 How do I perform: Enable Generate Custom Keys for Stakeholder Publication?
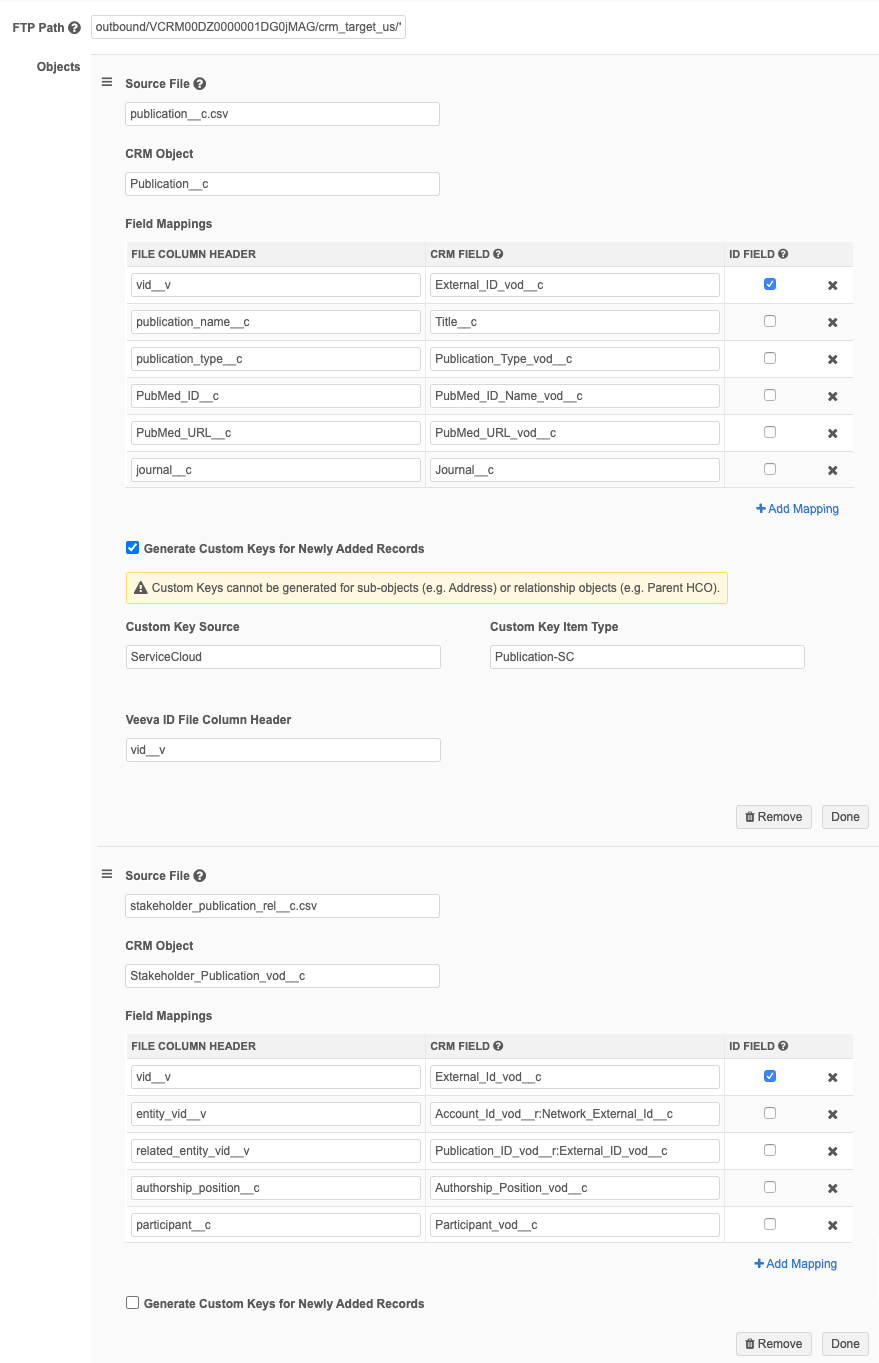[x=132, y=1303]
